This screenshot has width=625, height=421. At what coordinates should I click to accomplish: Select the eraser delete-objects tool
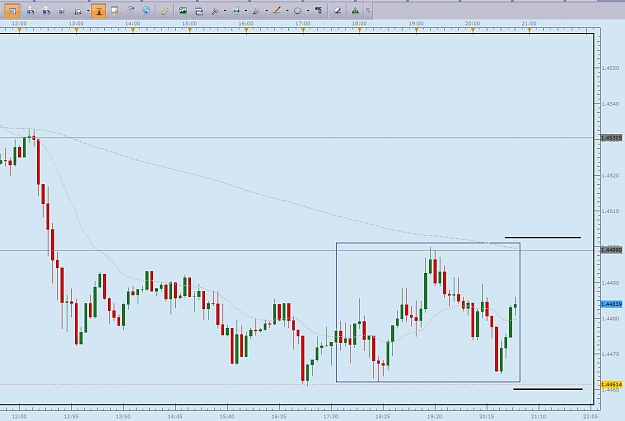(x=337, y=11)
